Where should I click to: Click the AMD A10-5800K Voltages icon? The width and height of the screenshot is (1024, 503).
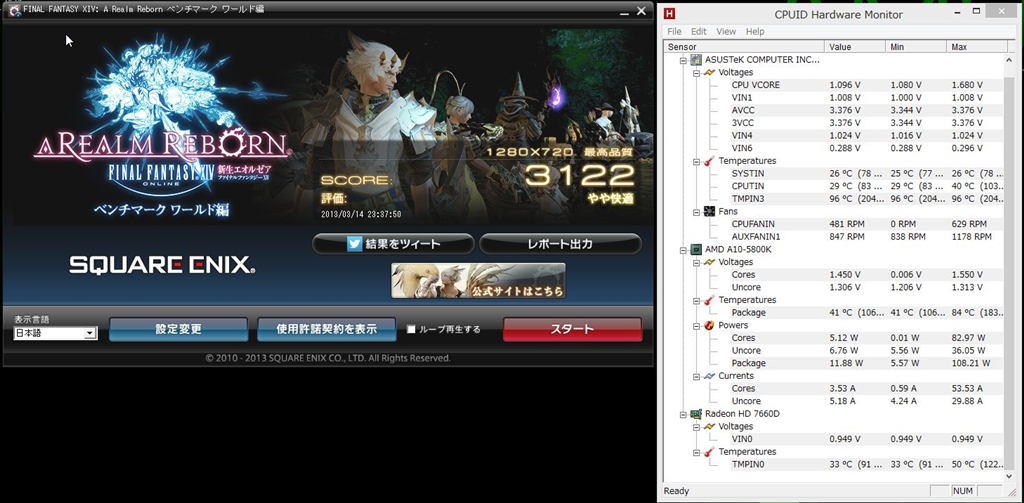pos(709,262)
